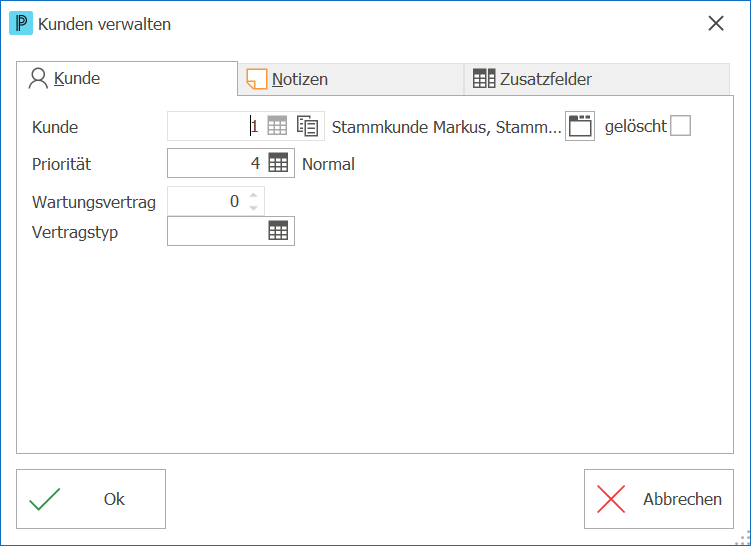Click the Priorität label
This screenshot has width=751, height=546.
(x=61, y=164)
